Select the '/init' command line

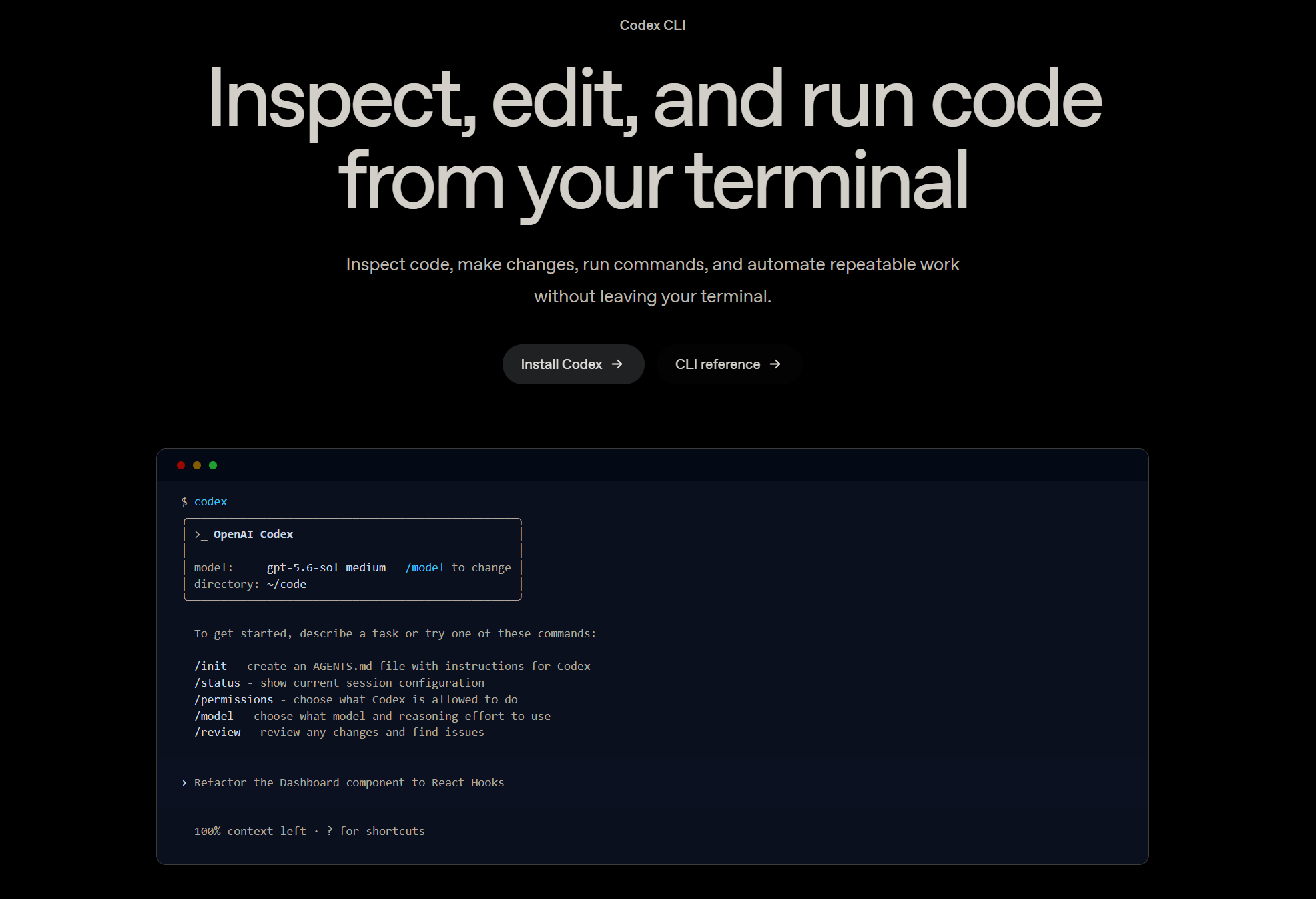pyautogui.click(x=392, y=666)
